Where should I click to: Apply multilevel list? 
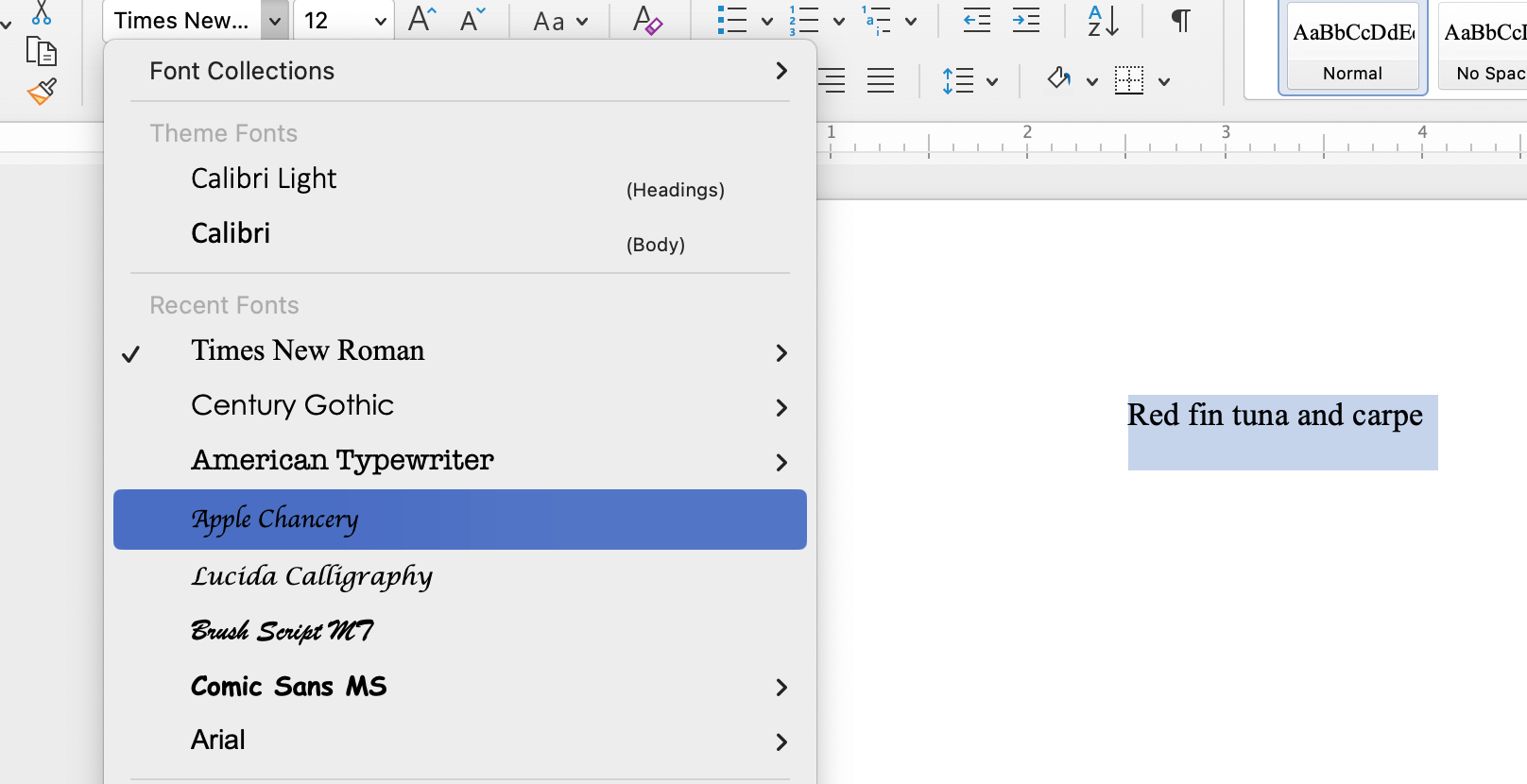tap(876, 20)
